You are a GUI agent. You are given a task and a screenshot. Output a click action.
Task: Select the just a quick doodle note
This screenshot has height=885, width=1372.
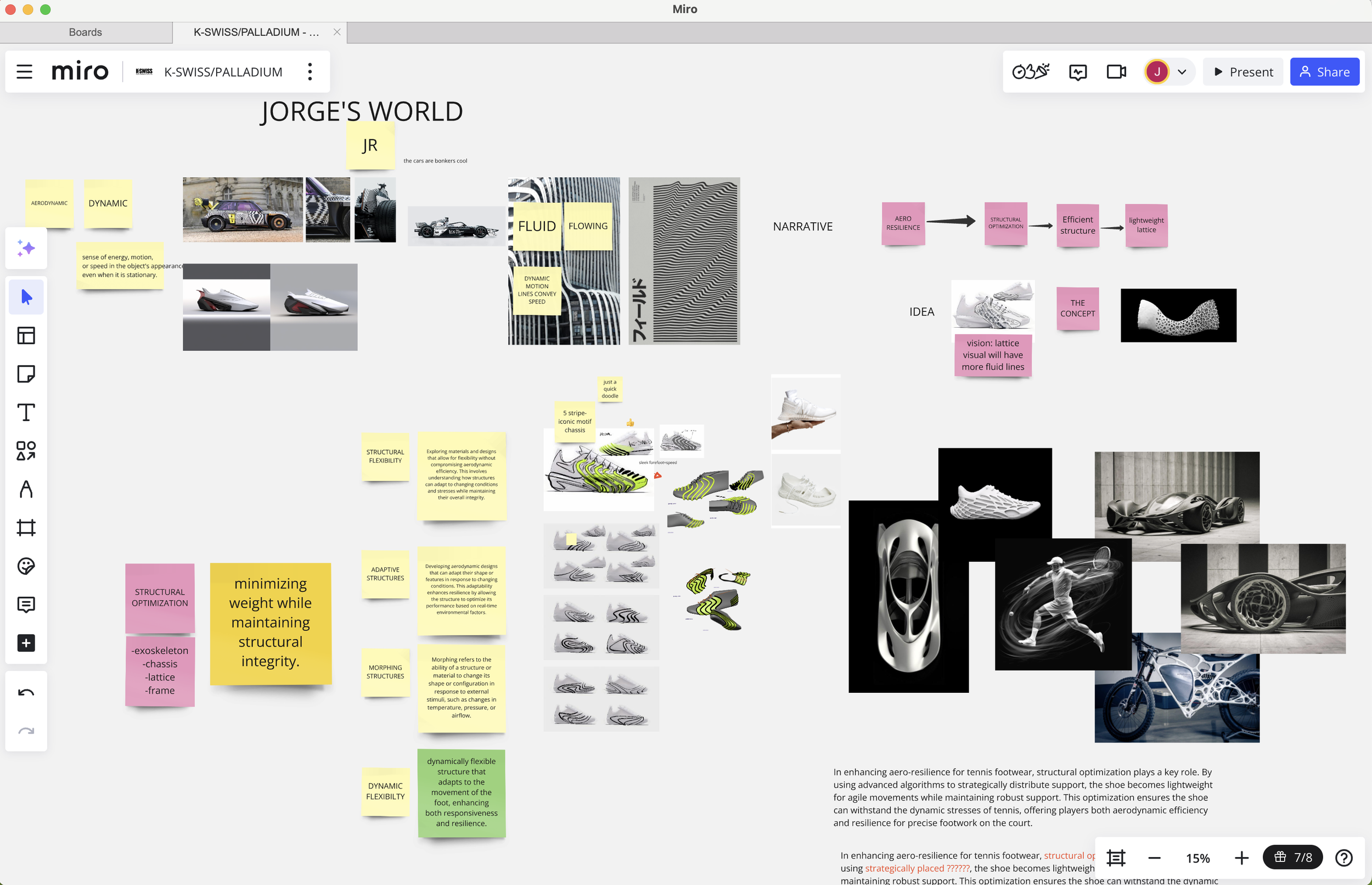tap(610, 389)
